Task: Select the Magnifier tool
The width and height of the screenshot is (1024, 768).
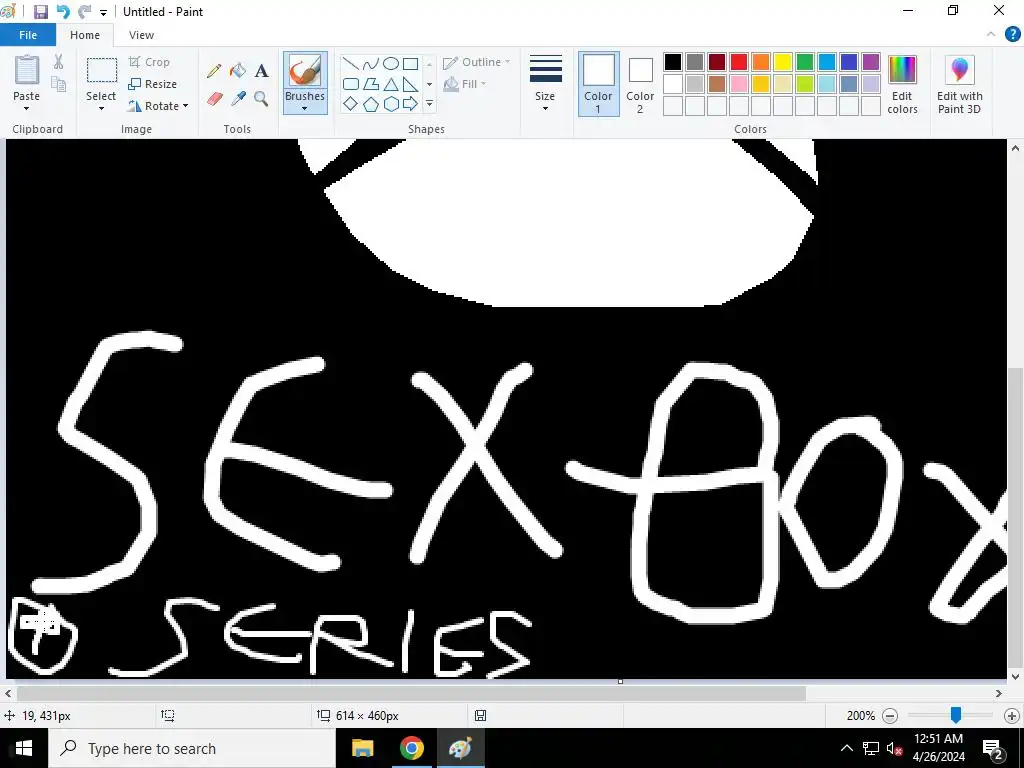Action: 262,99
